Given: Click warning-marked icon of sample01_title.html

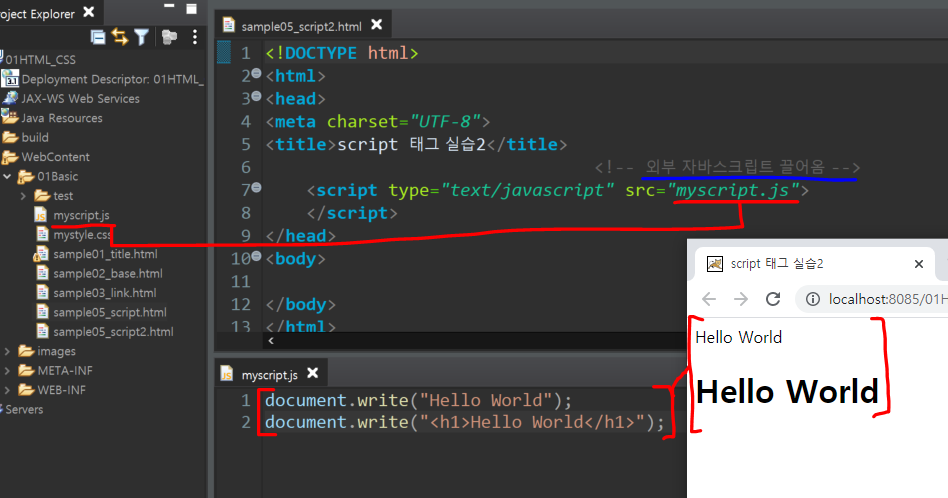Looking at the screenshot, I should [x=41, y=254].
